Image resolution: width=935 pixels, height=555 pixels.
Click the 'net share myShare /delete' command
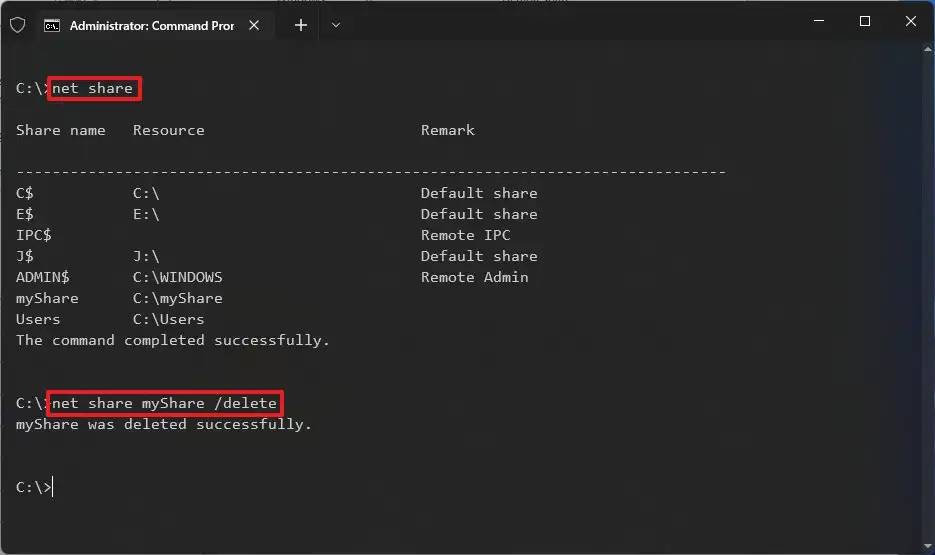[x=165, y=403]
